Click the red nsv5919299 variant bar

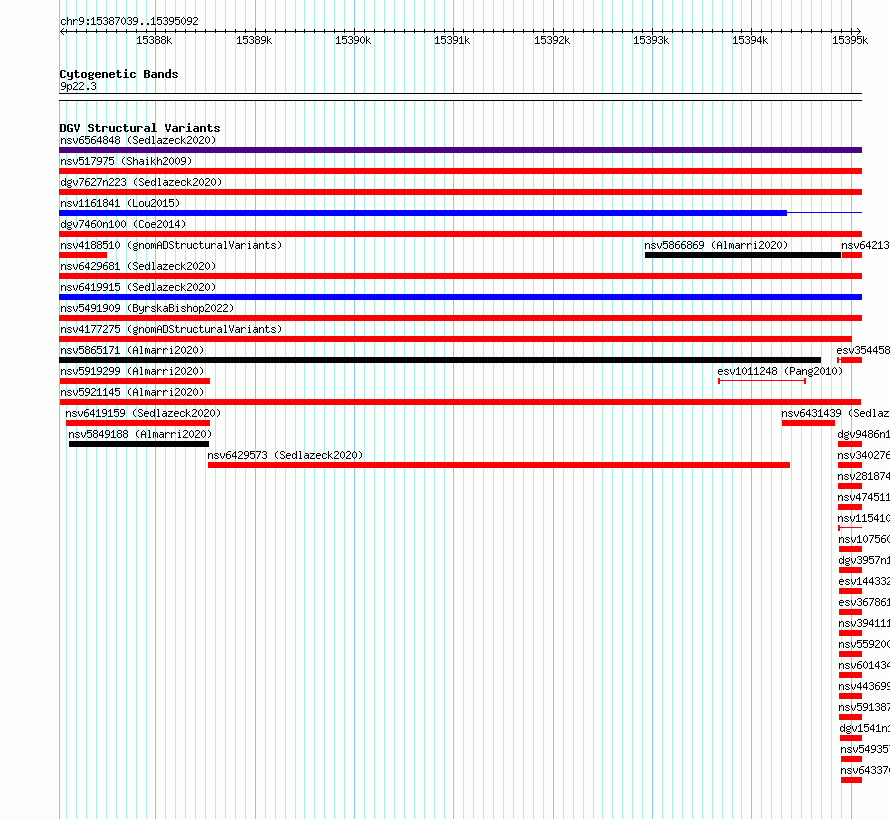point(135,381)
